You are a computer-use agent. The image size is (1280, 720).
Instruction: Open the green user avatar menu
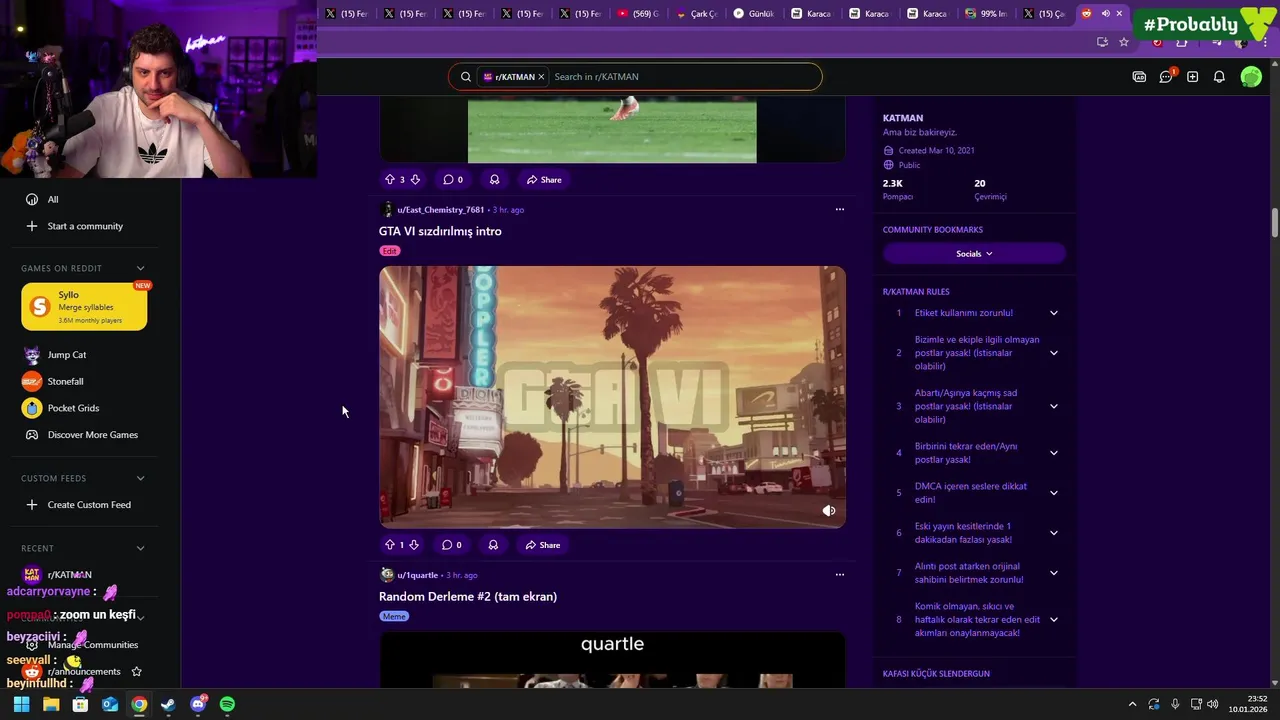[x=1251, y=77]
